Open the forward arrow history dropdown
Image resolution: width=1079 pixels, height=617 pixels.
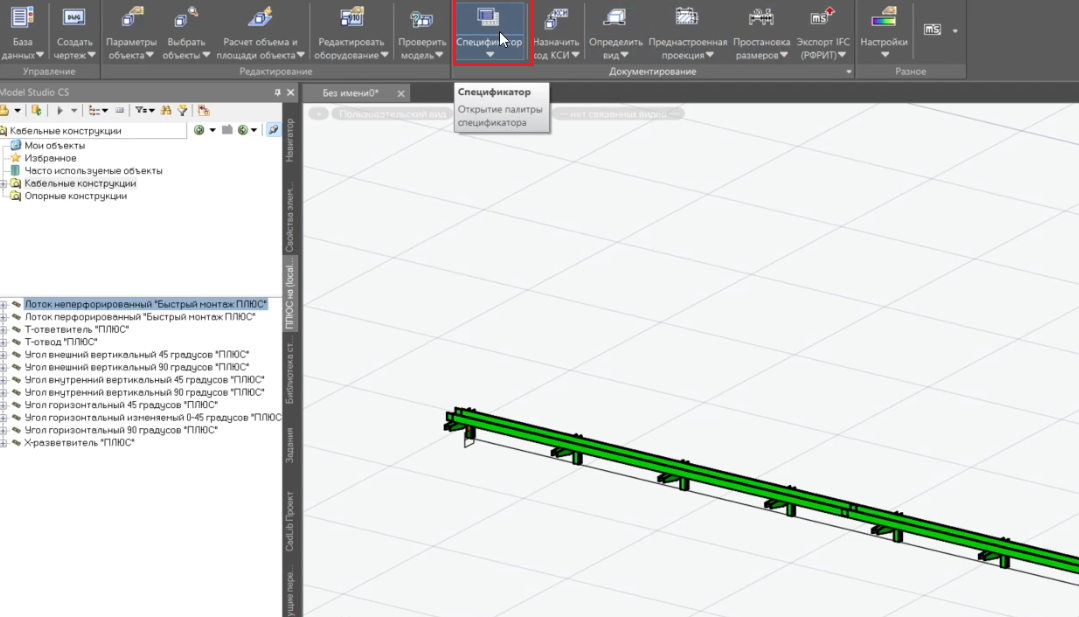pyautogui.click(x=254, y=130)
